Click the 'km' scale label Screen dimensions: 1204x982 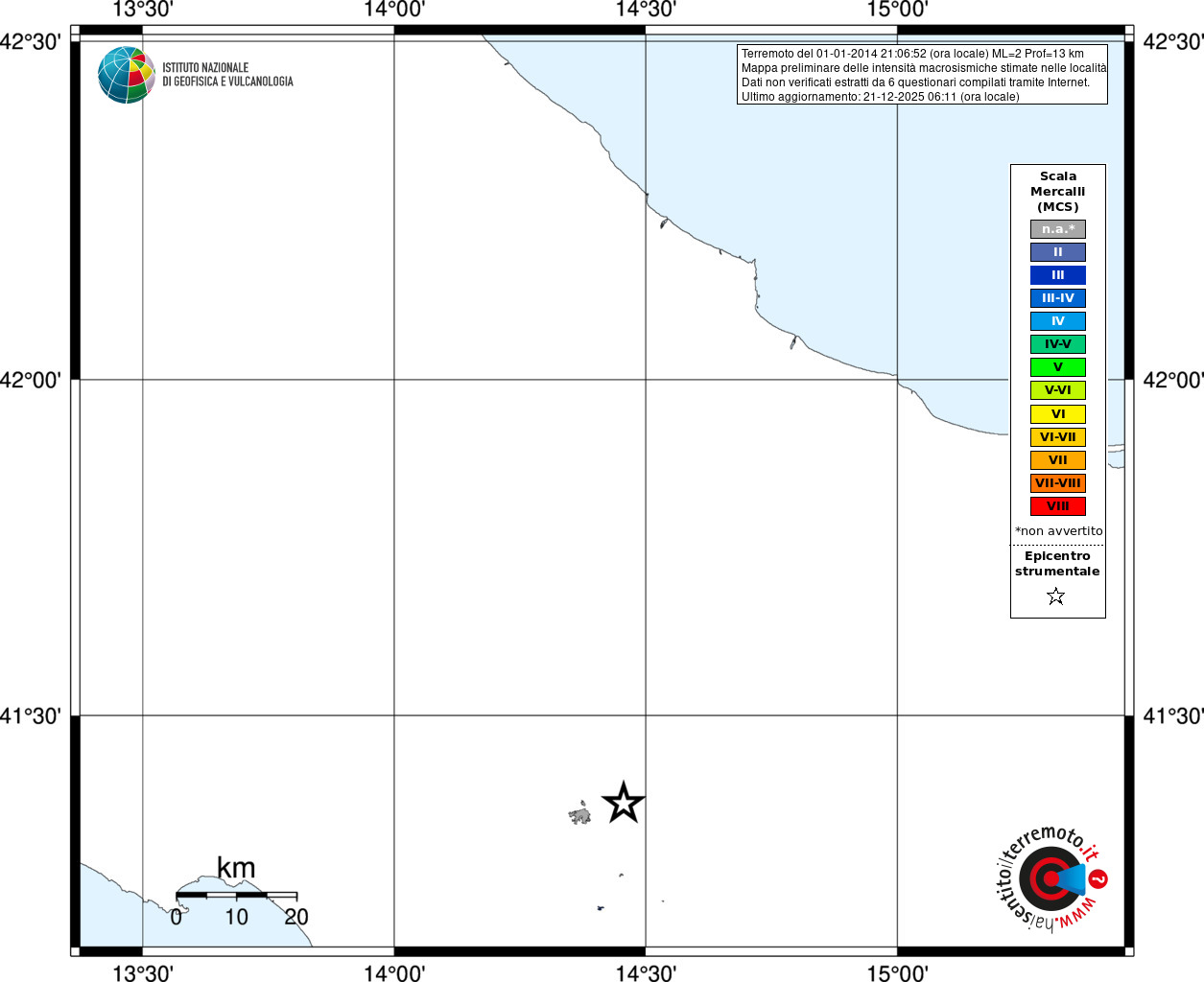click(236, 869)
